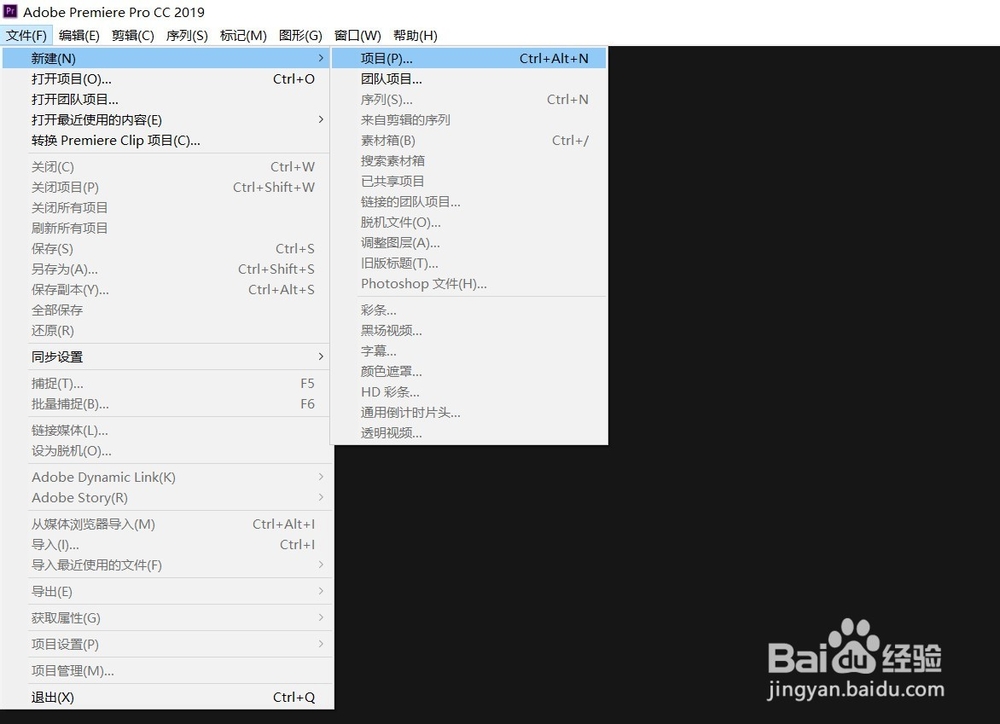Click 保存副本(Y)... entry
1000x724 pixels.
coord(166,290)
